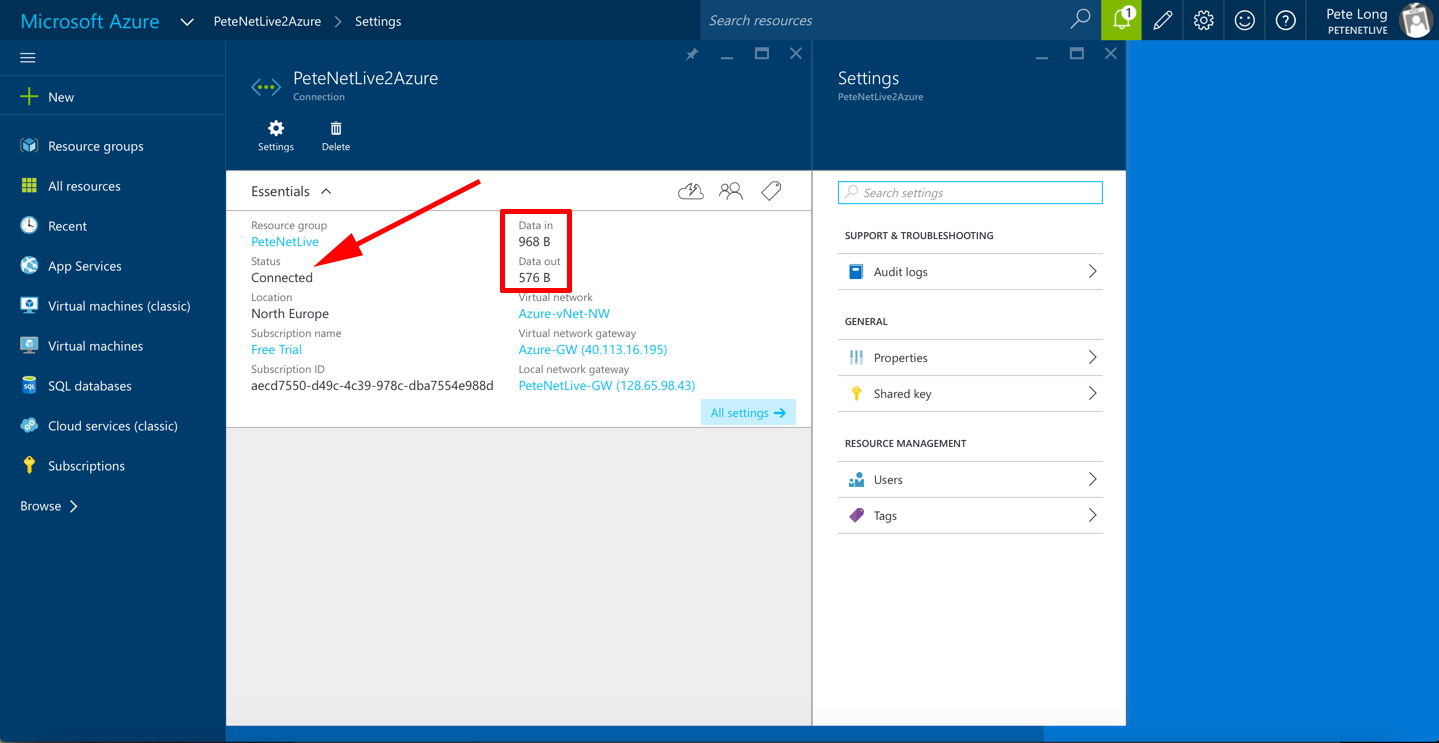Select the SQL databases sidebar icon
This screenshot has height=743, width=1439.
29,386
